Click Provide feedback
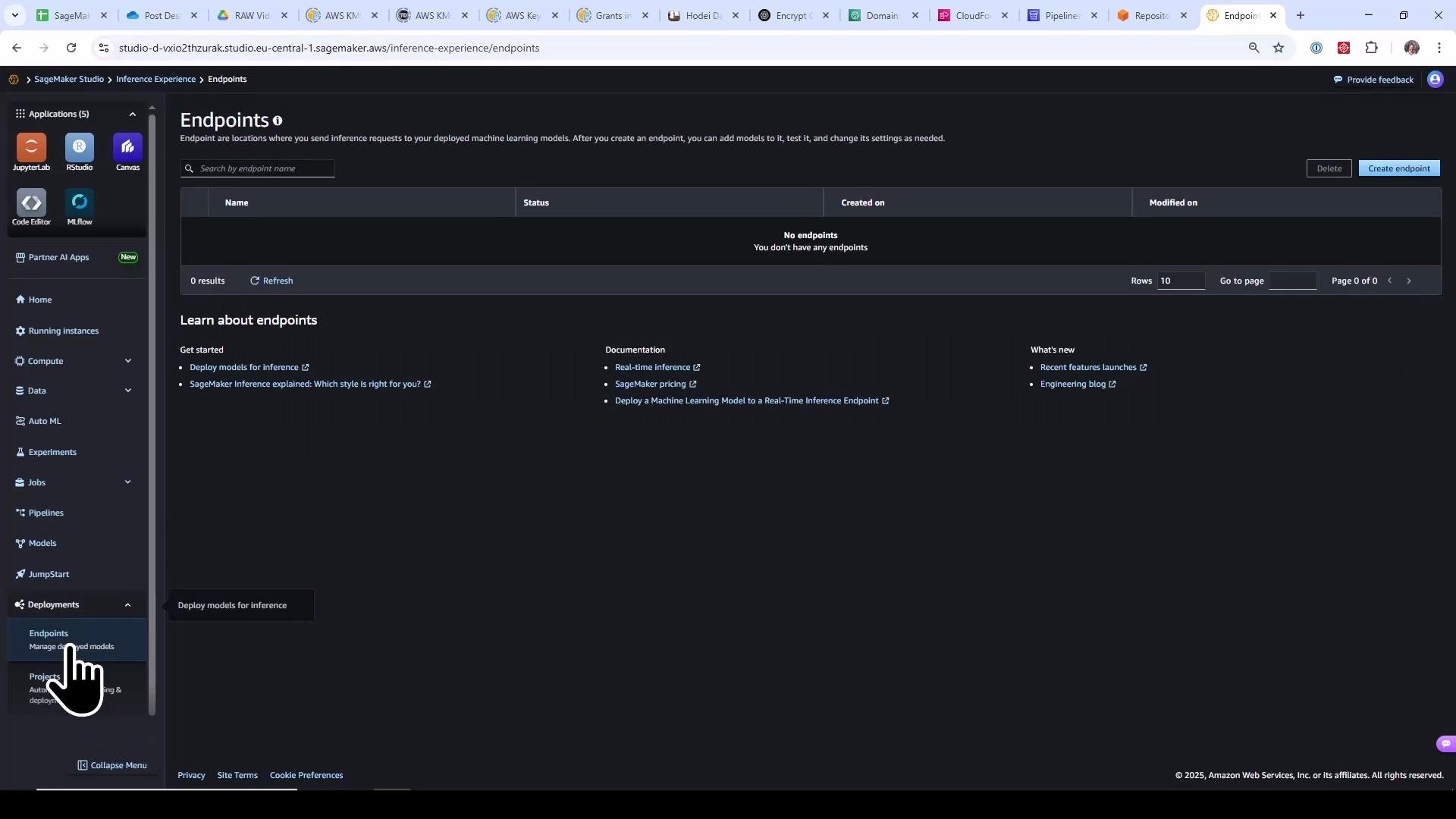Image resolution: width=1456 pixels, height=819 pixels. point(1373,80)
